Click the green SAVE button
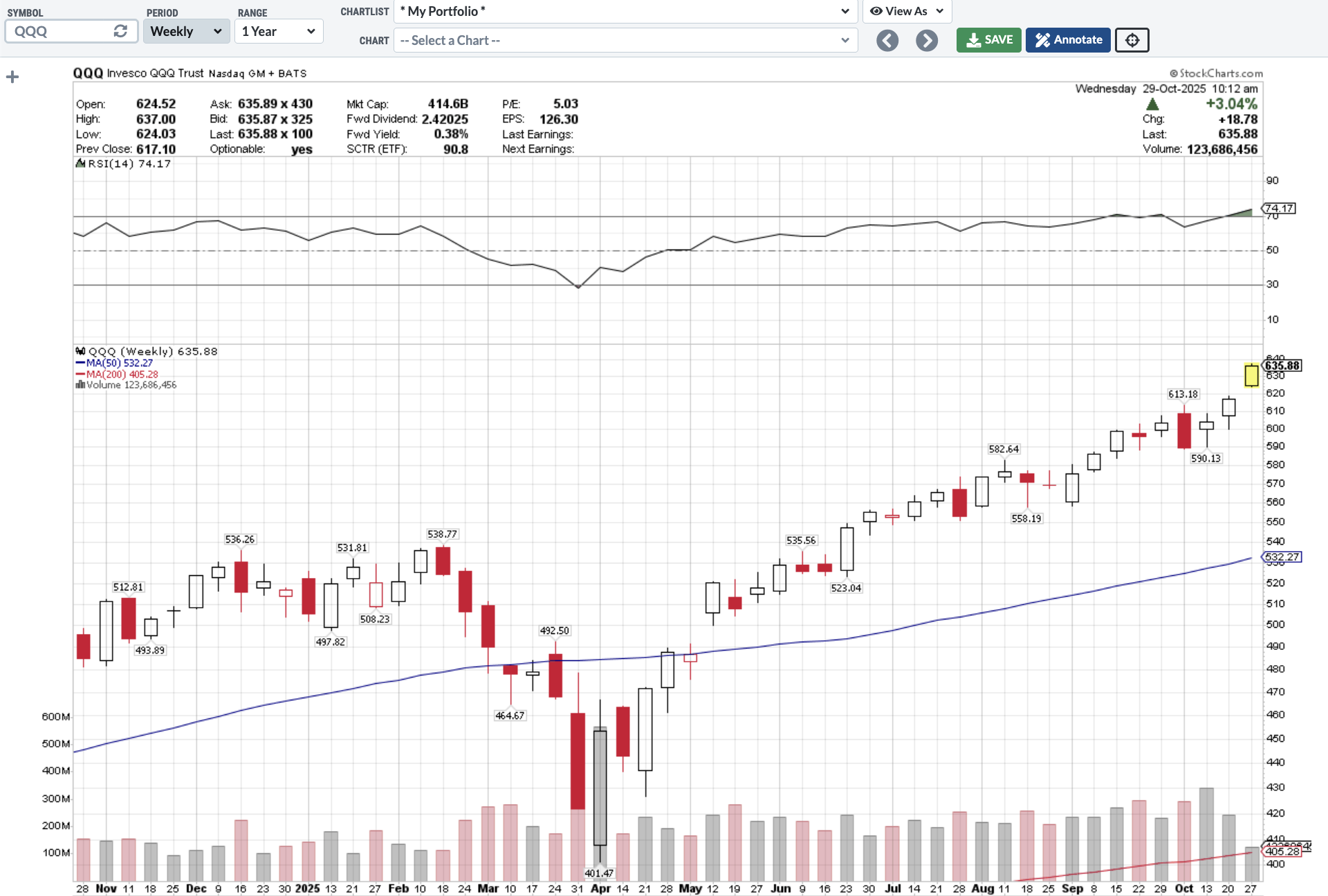 pos(988,40)
